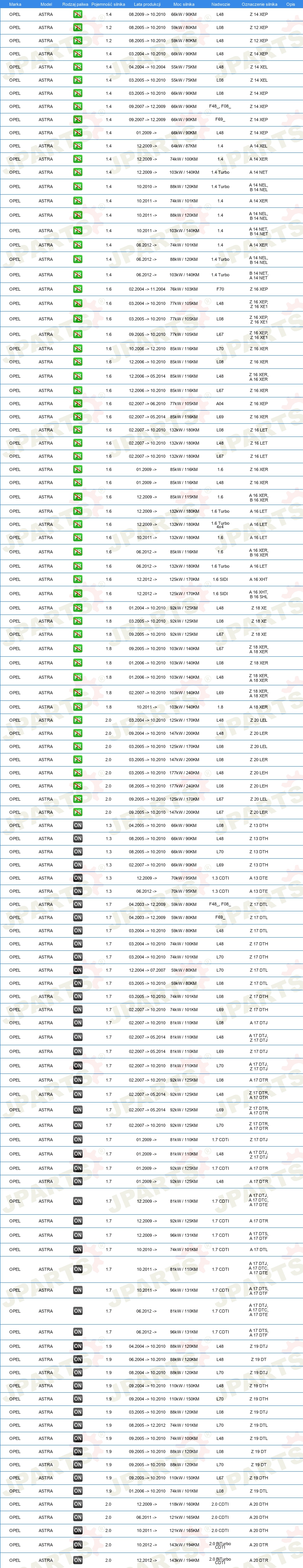The width and height of the screenshot is (303, 1568).
Task: Click the F70 body cell
Action: point(220,289)
